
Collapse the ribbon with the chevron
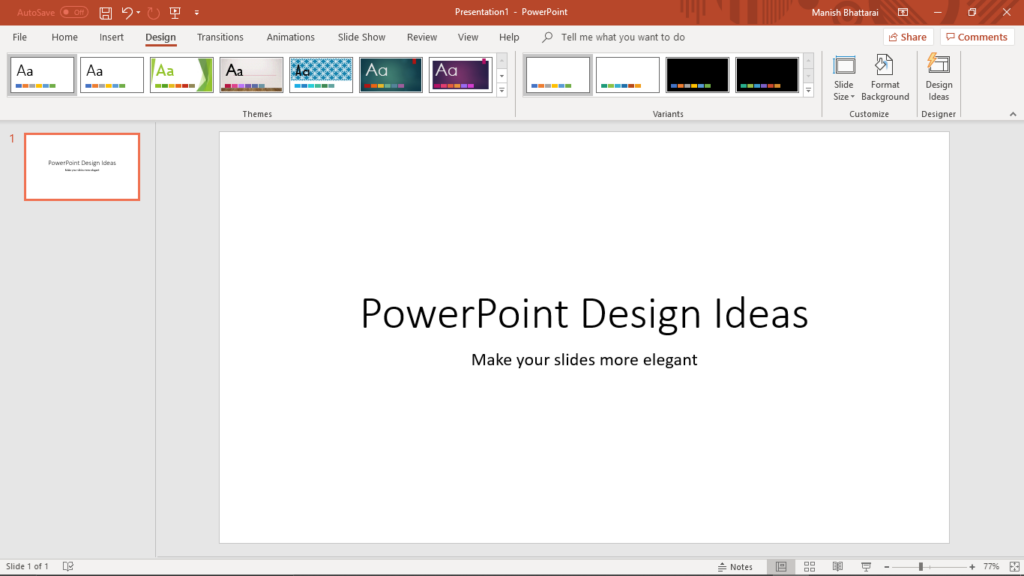coord(1012,114)
